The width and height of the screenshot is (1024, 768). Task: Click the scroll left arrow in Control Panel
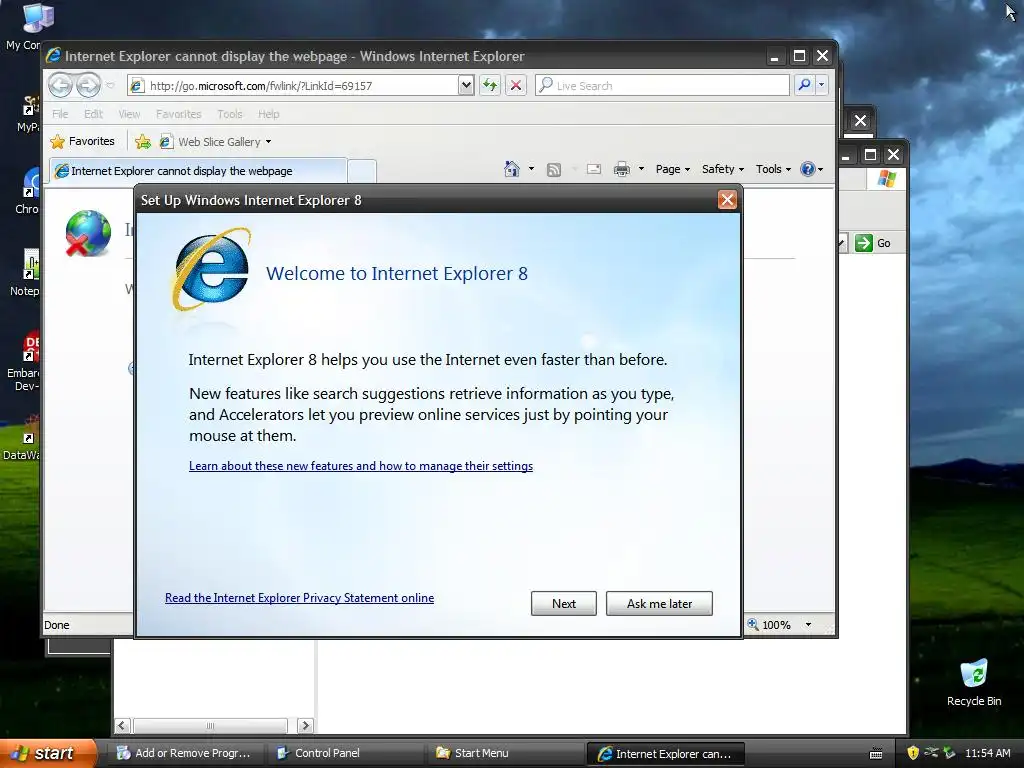[123, 726]
